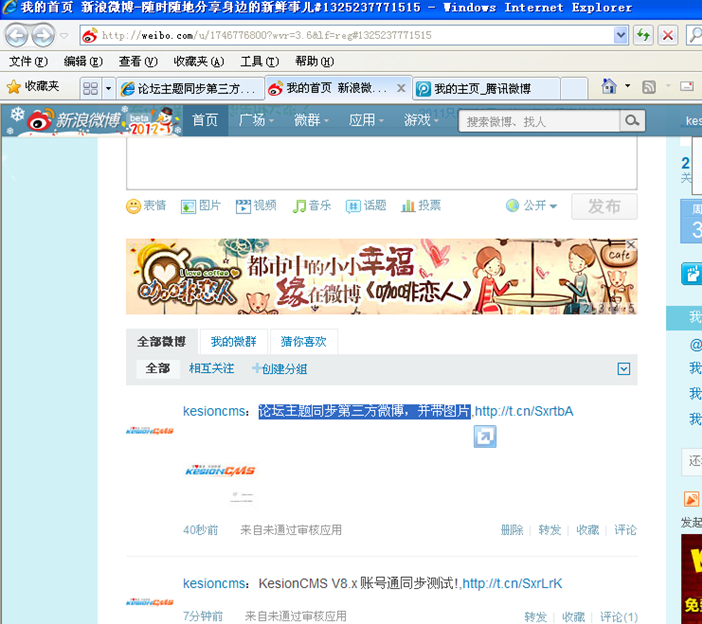Click the 收藏夹 favorites star button
702x624 pixels.
tap(33, 86)
